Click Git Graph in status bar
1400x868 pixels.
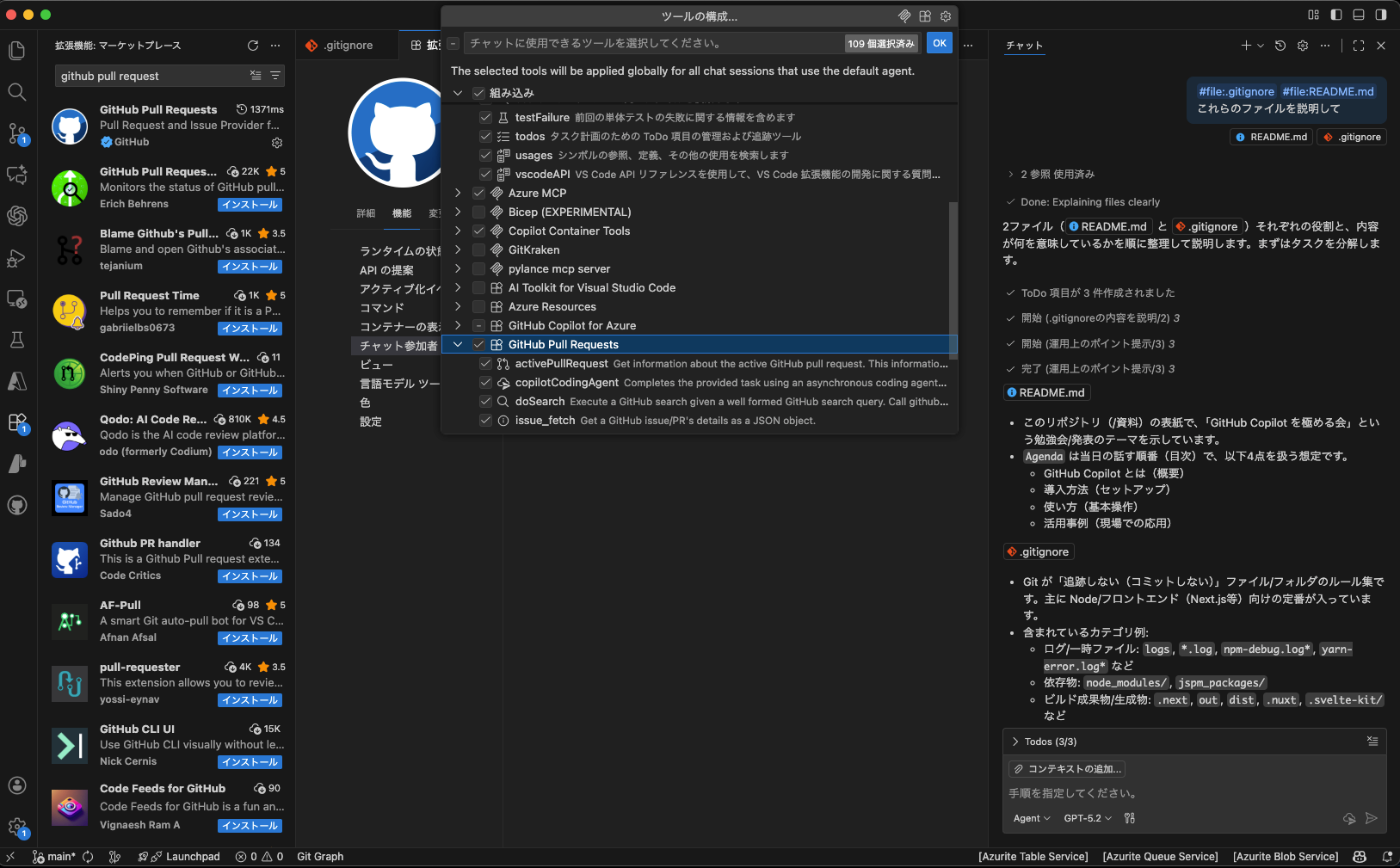(320, 857)
